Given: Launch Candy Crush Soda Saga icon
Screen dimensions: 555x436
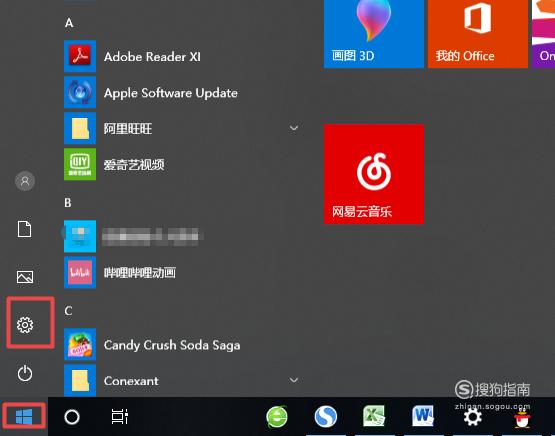Looking at the screenshot, I should click(80, 344).
